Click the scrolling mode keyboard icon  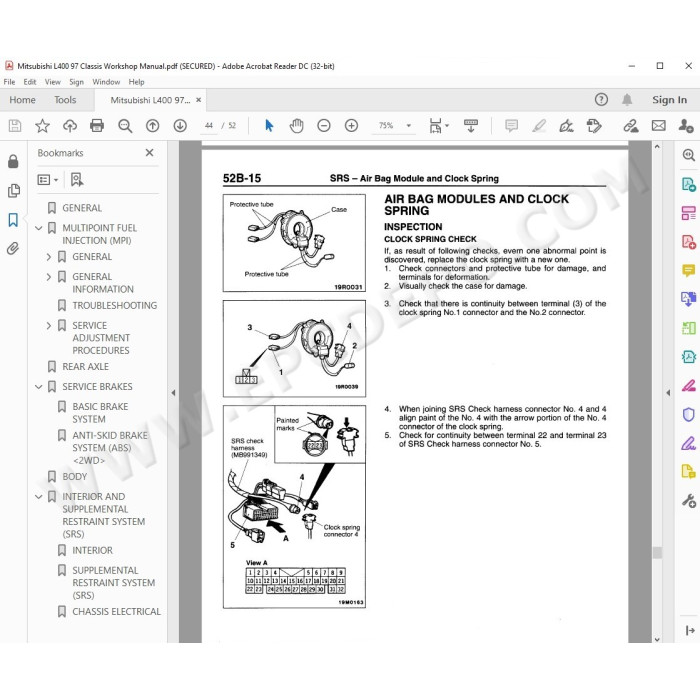(471, 126)
